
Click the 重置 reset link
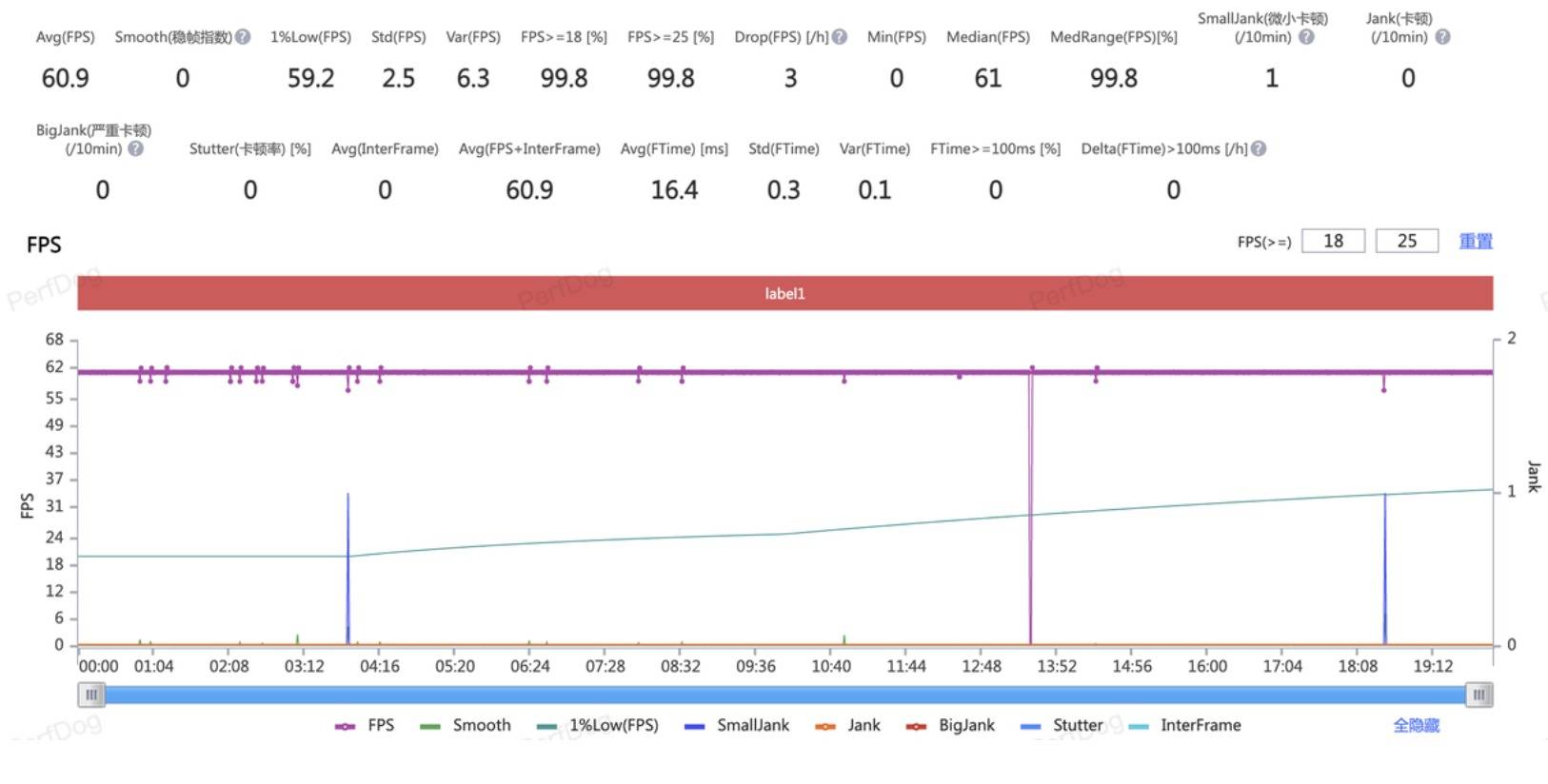click(1476, 242)
